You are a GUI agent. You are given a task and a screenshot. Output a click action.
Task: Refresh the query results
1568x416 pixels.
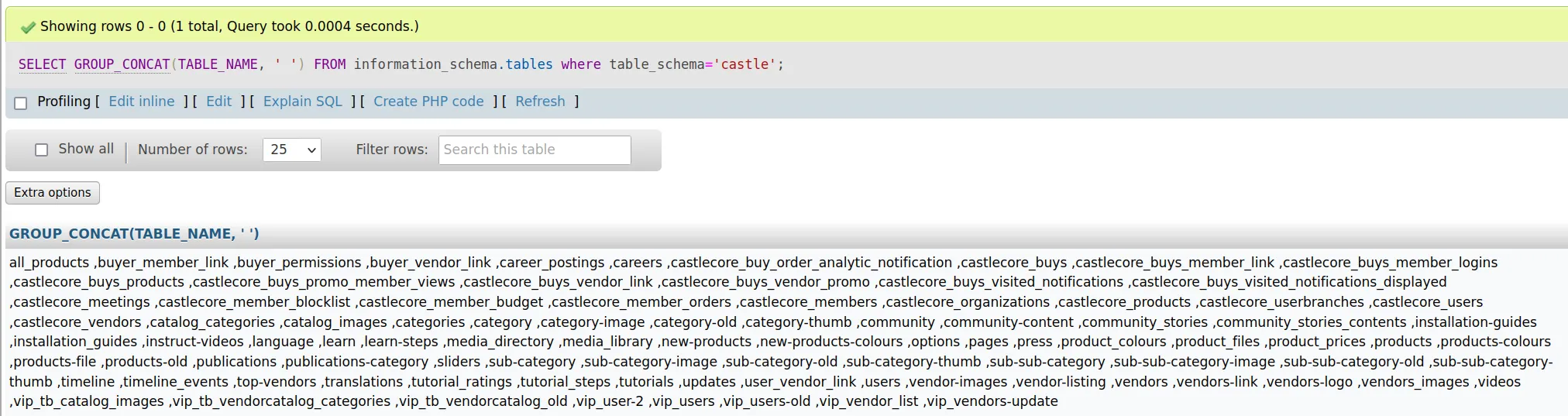540,101
